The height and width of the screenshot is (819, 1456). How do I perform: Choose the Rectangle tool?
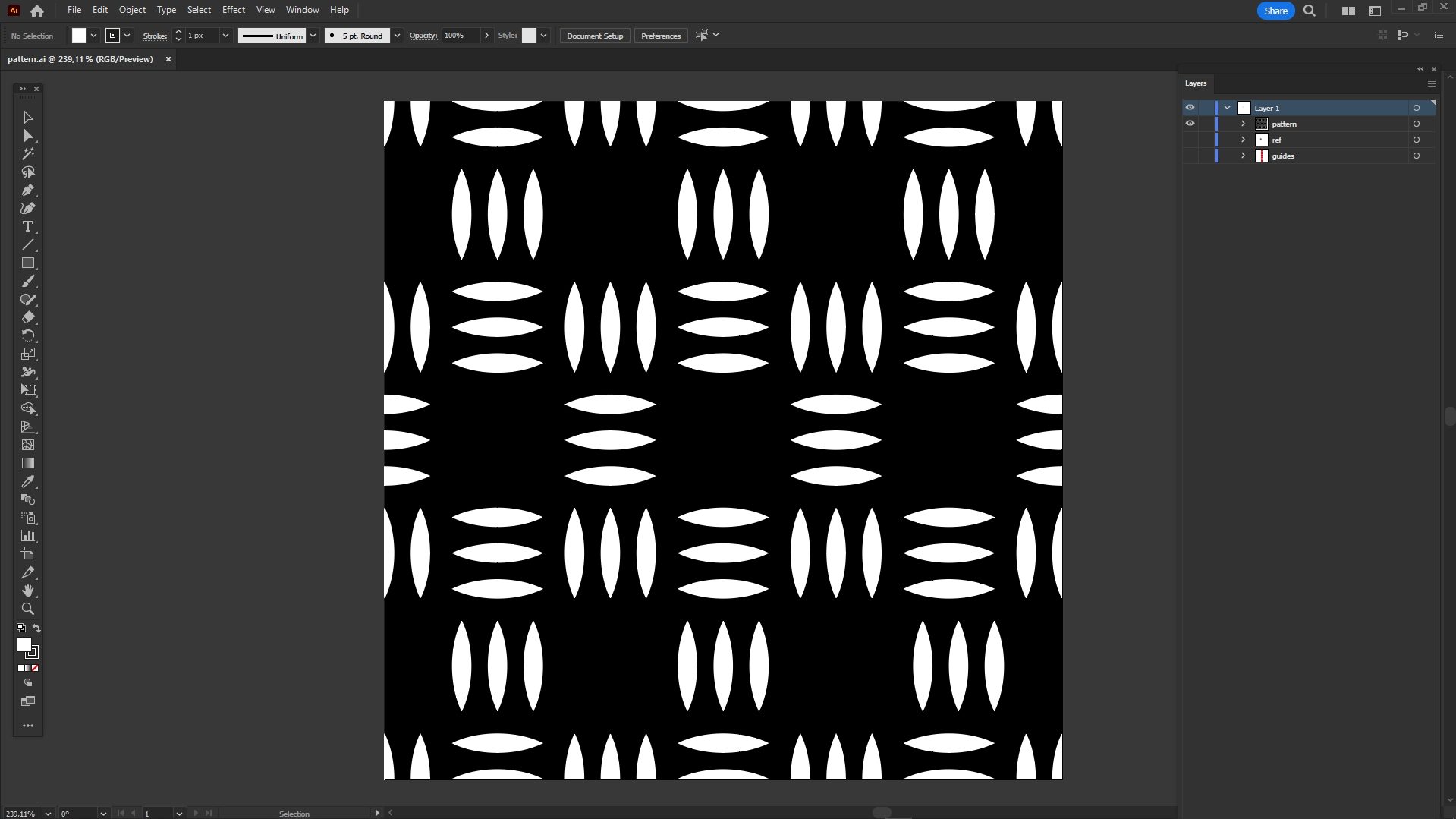click(28, 263)
